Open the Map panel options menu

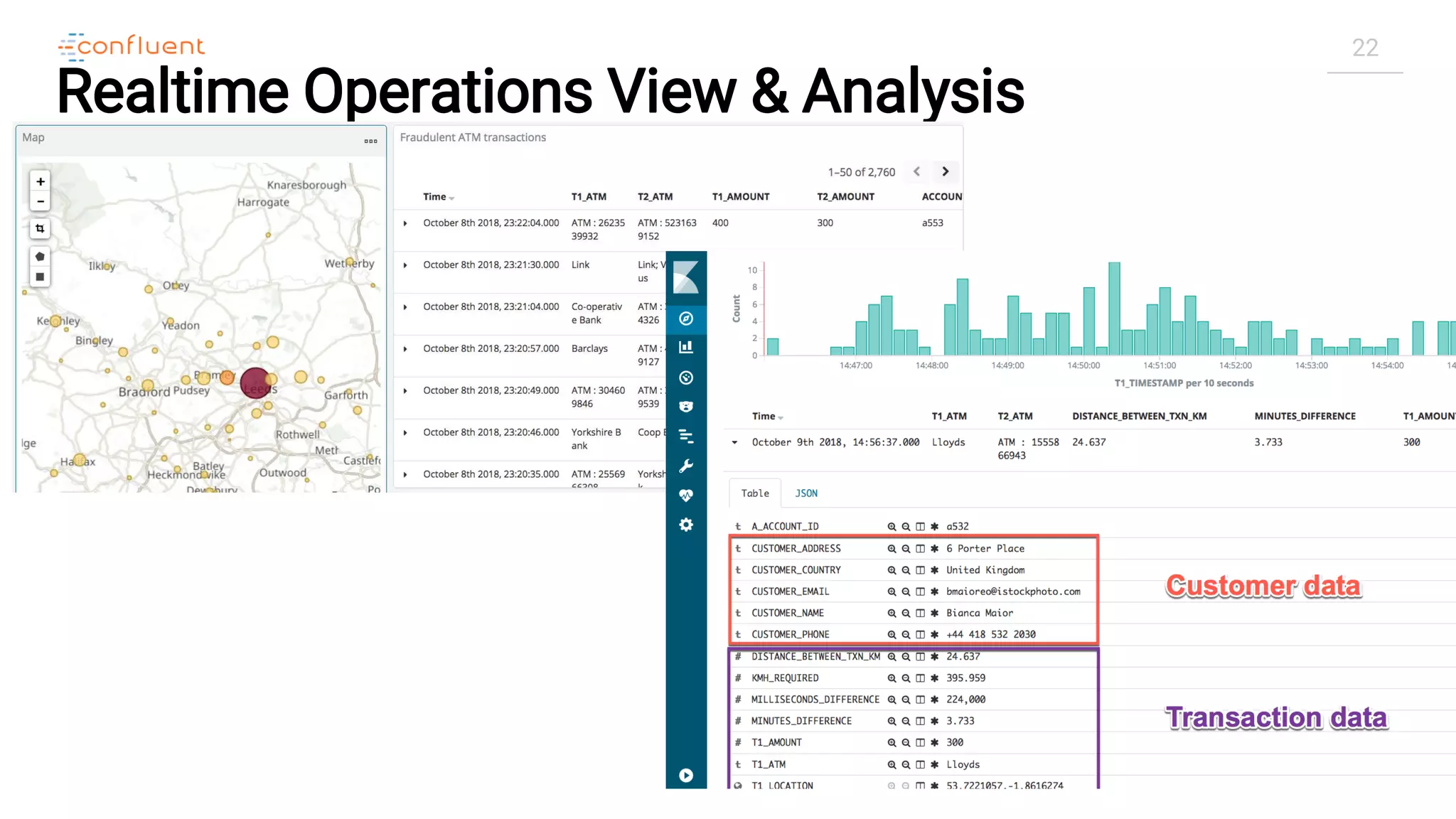pos(370,141)
